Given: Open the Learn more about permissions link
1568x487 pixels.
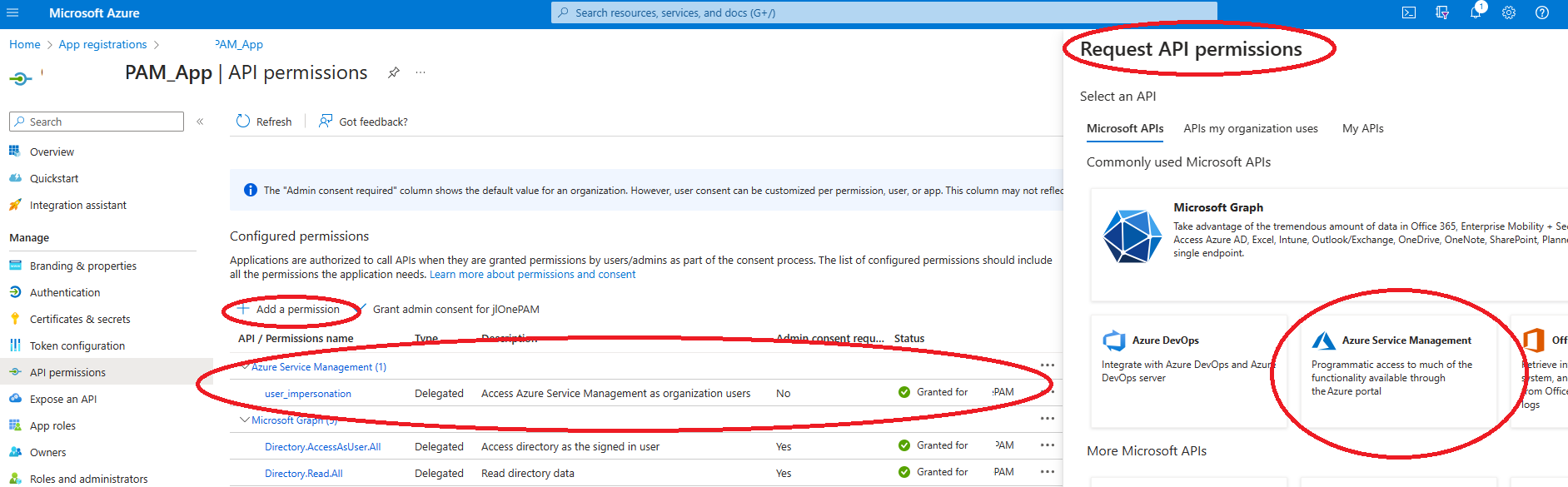Looking at the screenshot, I should point(532,275).
